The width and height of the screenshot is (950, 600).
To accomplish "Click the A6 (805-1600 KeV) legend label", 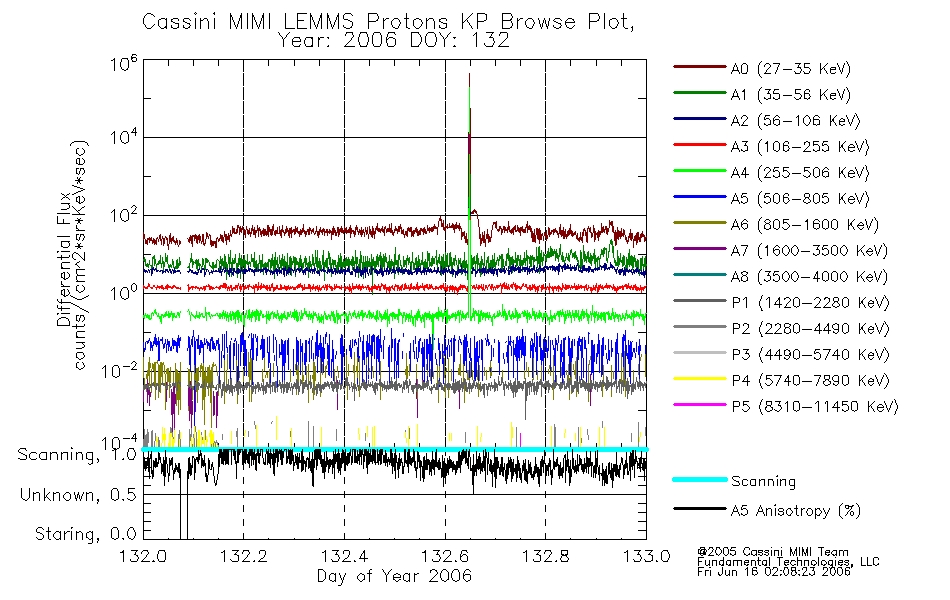I will click(x=805, y=225).
